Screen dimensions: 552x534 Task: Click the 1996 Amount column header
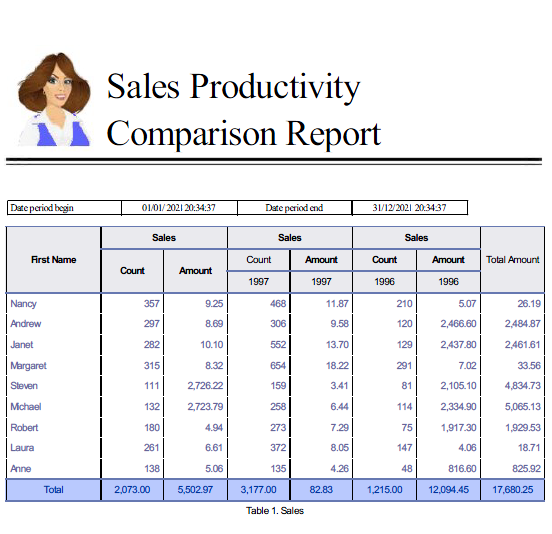pos(448,260)
